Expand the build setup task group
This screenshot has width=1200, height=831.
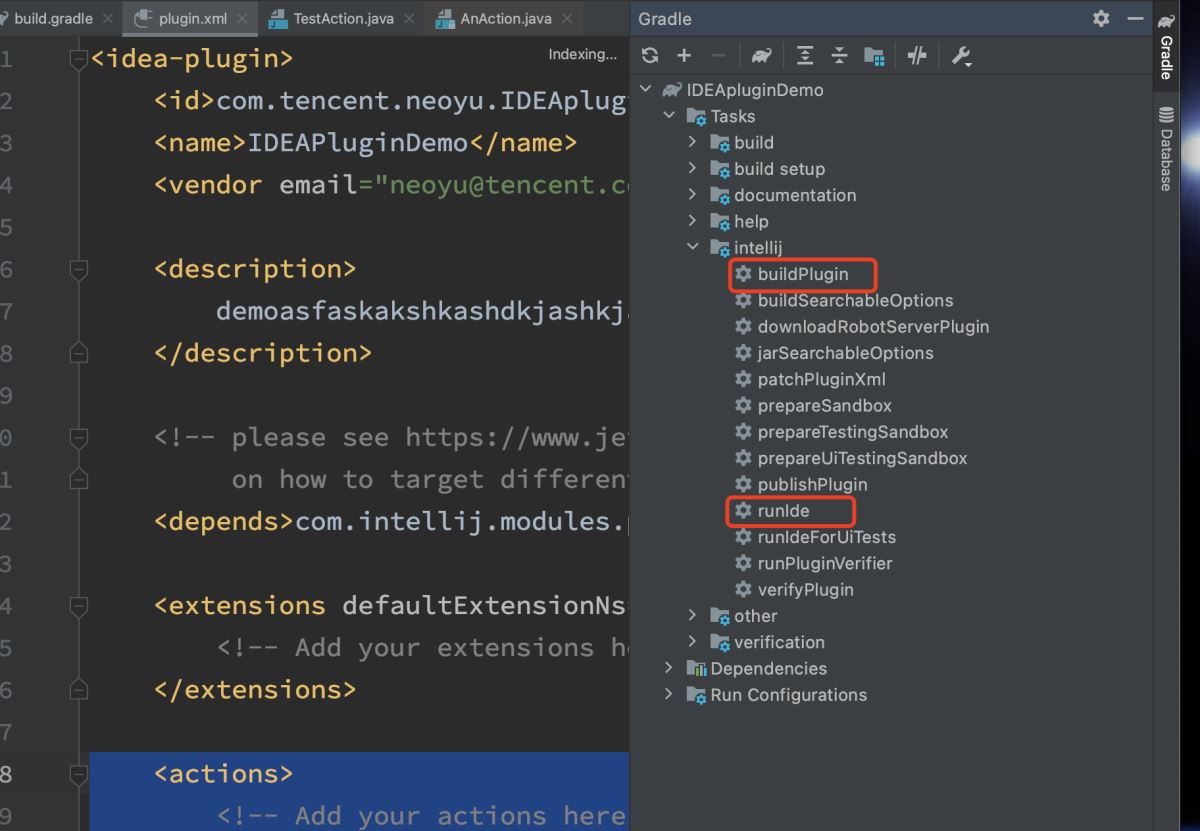[692, 169]
